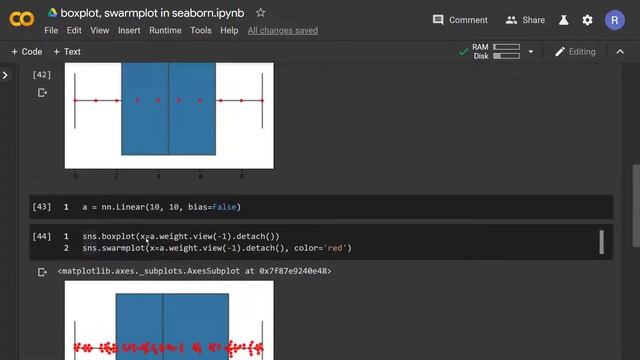Click the pencil icon beside Editing
The image size is (640, 360).
click(x=560, y=52)
